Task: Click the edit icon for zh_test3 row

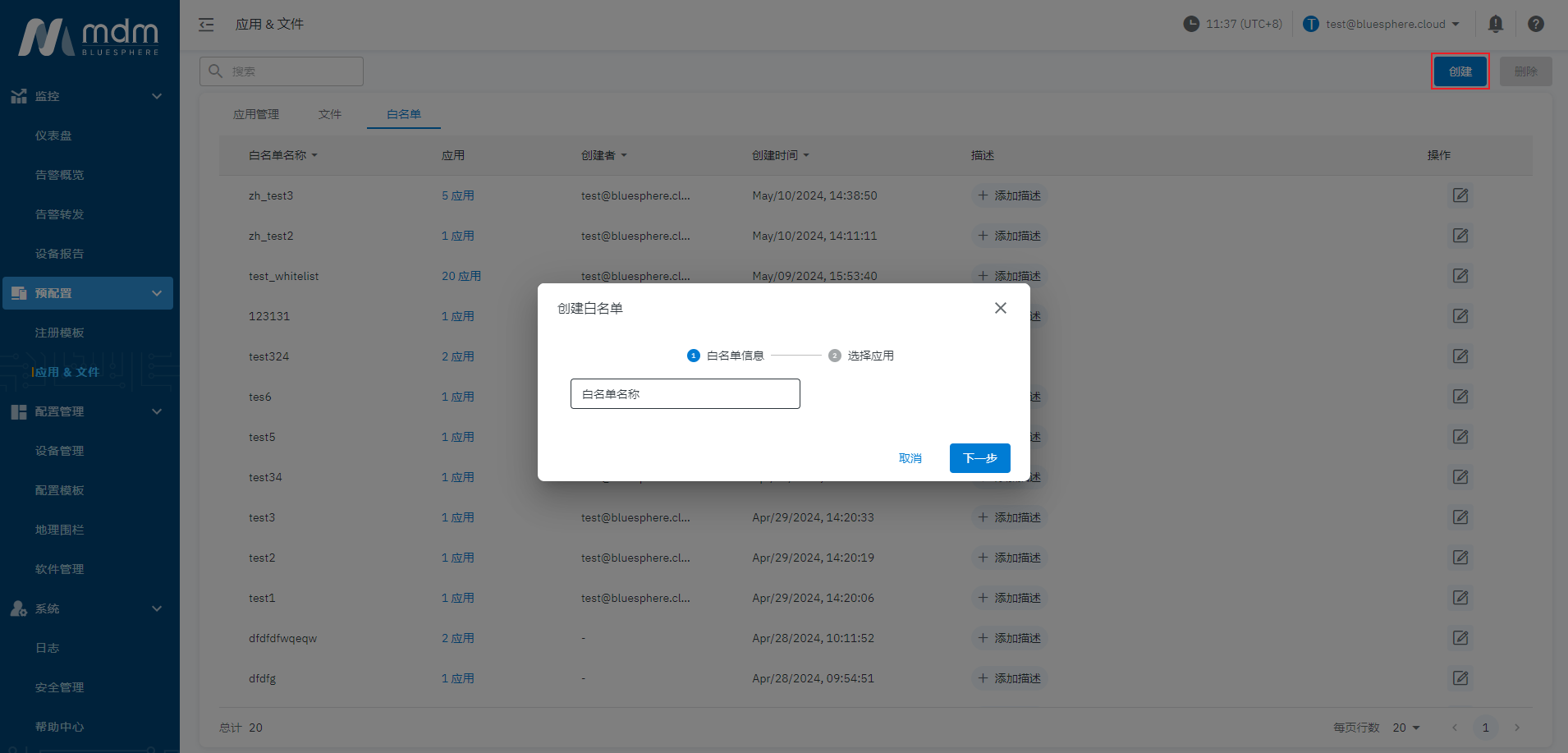Action: point(1460,195)
